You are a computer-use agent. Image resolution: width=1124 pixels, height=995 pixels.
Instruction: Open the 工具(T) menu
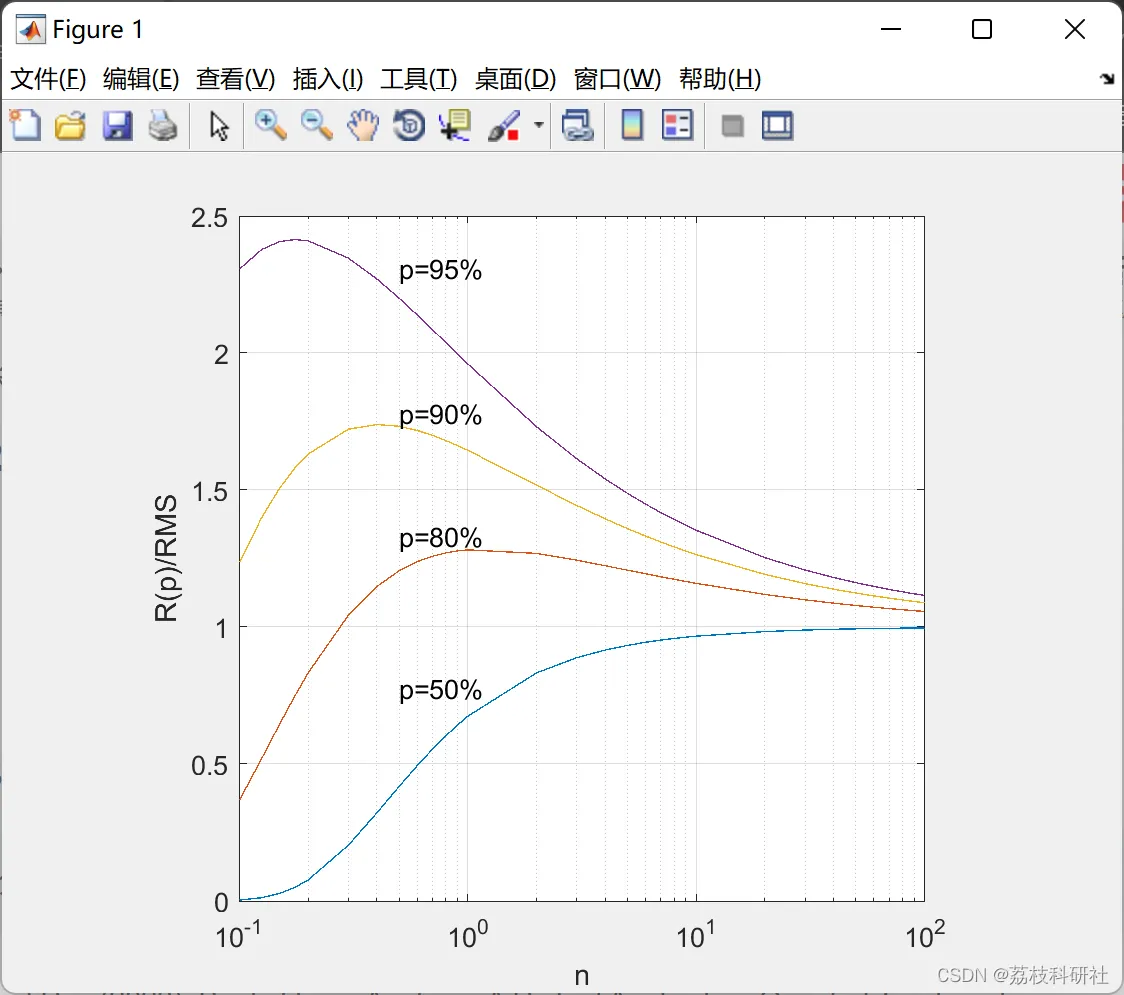419,79
